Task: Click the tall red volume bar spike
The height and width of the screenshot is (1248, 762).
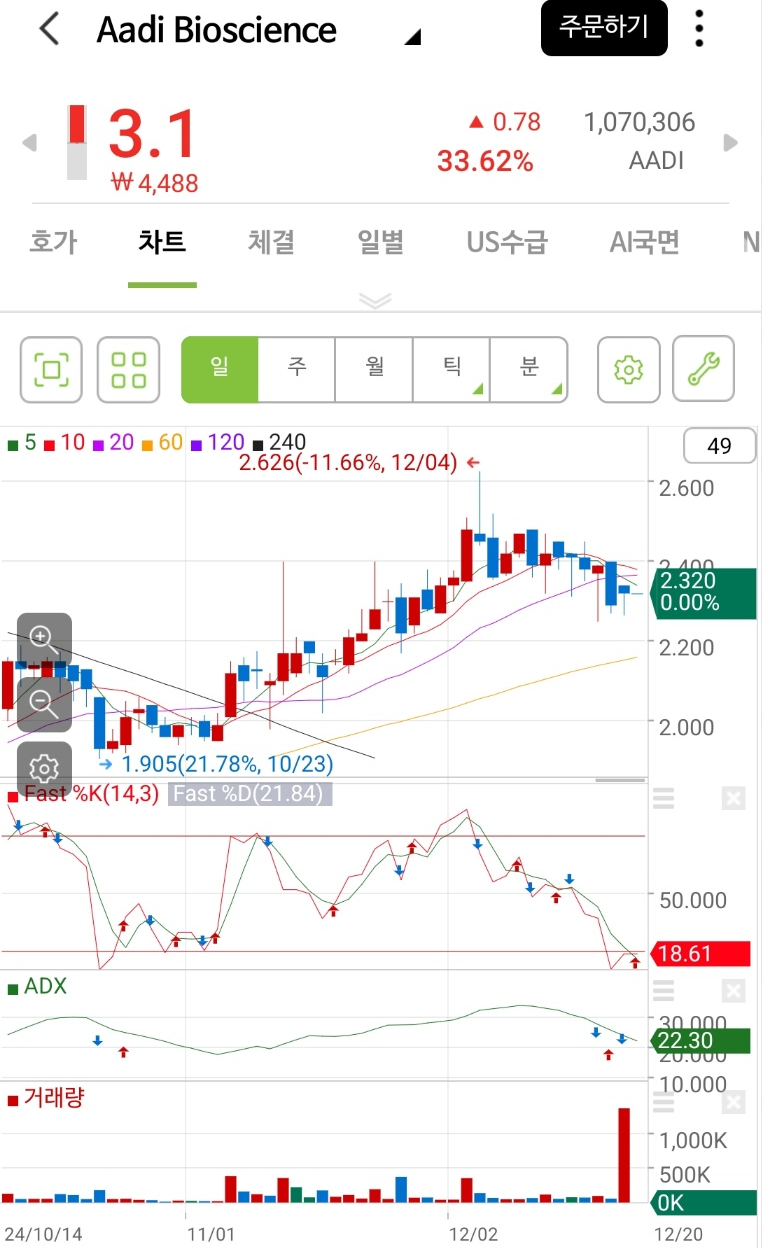Action: [x=625, y=1155]
